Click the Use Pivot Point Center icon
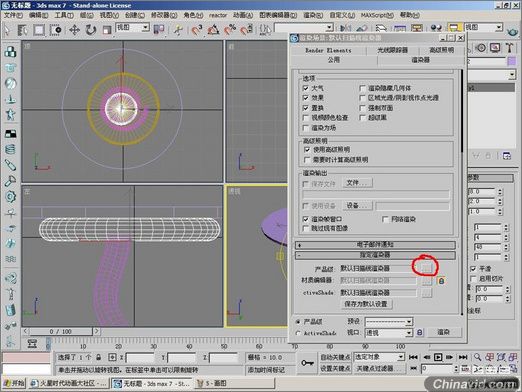This screenshot has width=522, height=392. pos(159,30)
